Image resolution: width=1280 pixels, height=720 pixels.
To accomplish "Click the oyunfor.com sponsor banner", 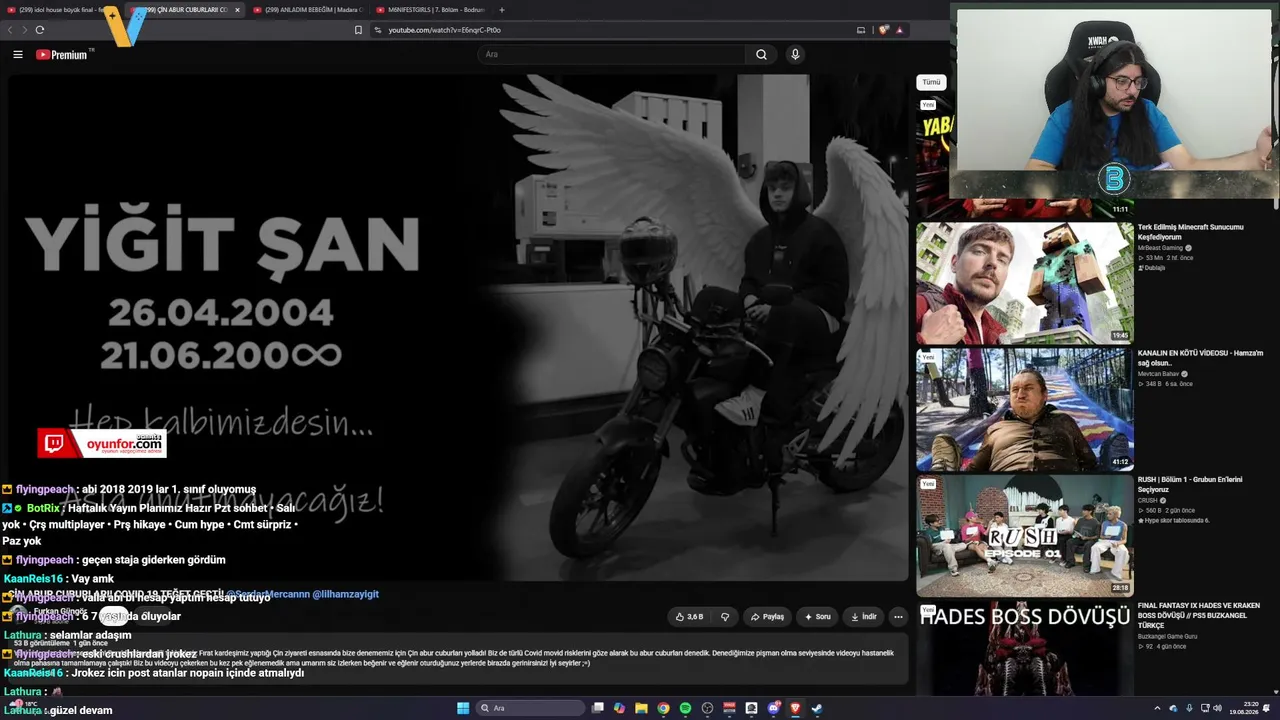I will coord(102,443).
